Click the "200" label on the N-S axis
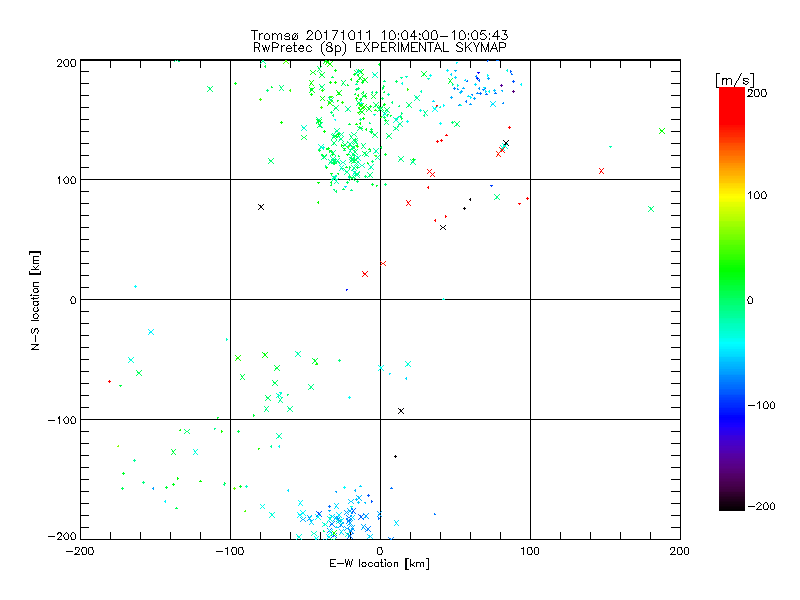The width and height of the screenshot is (800, 600). tap(66, 63)
